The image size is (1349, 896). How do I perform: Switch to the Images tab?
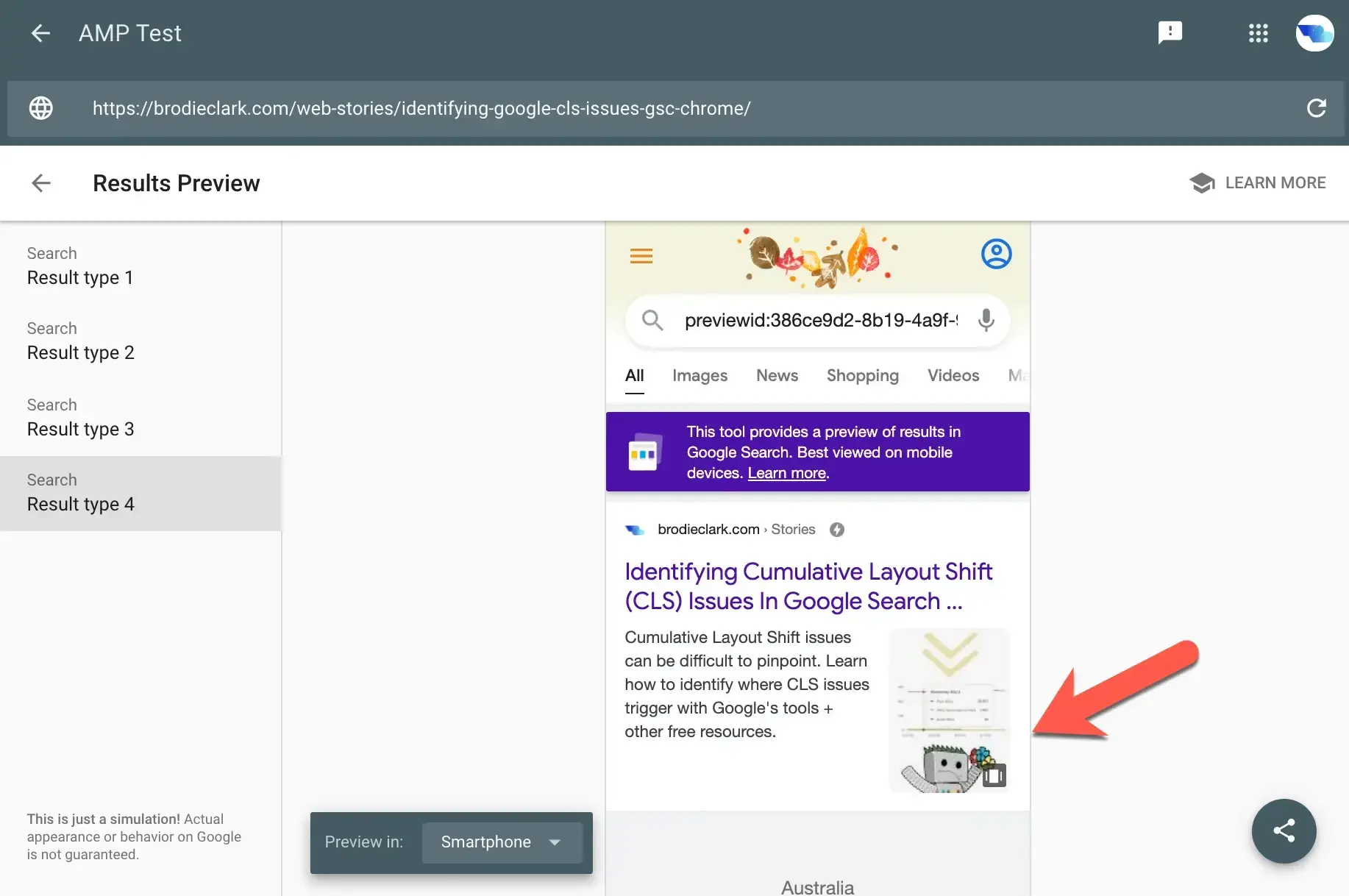pyautogui.click(x=700, y=375)
